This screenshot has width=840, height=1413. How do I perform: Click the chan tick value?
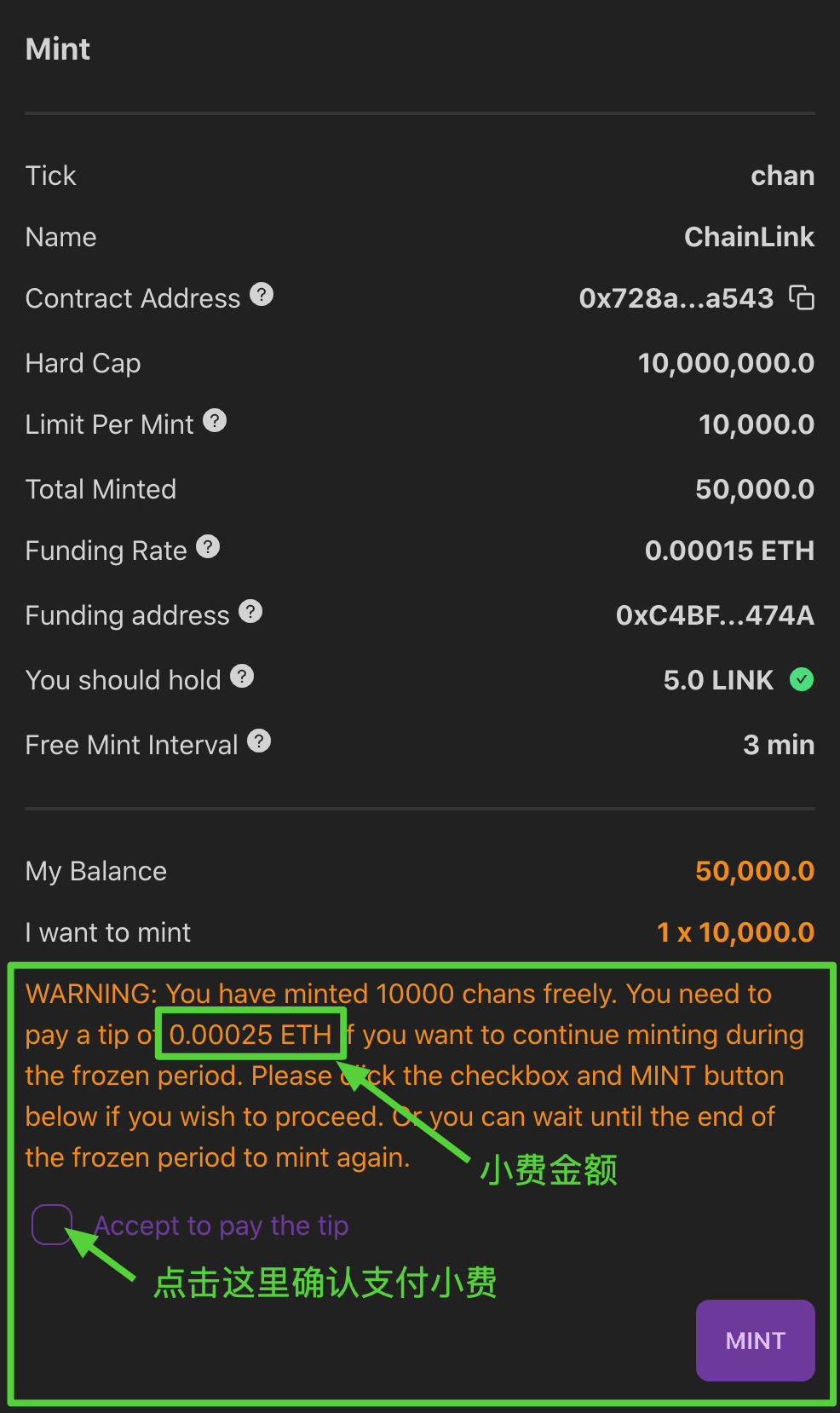(x=782, y=176)
